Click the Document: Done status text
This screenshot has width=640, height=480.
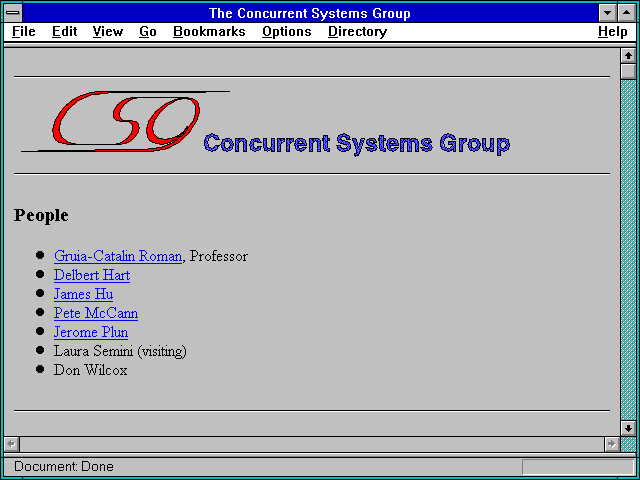pos(64,466)
